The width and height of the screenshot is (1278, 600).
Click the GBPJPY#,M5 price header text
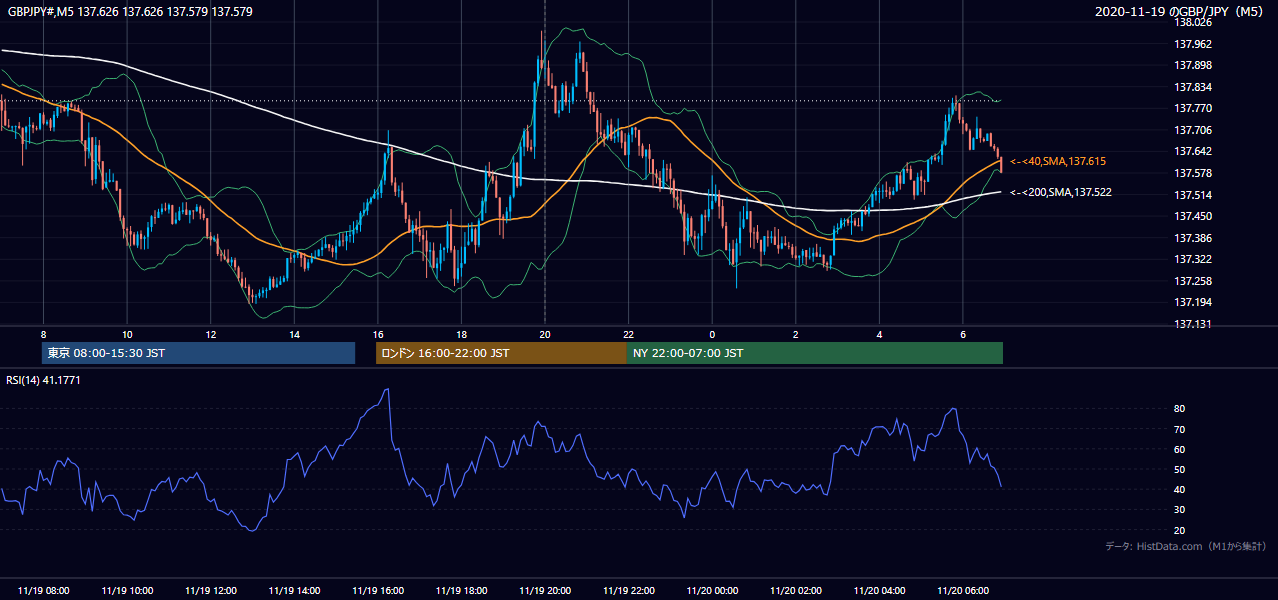(x=128, y=12)
